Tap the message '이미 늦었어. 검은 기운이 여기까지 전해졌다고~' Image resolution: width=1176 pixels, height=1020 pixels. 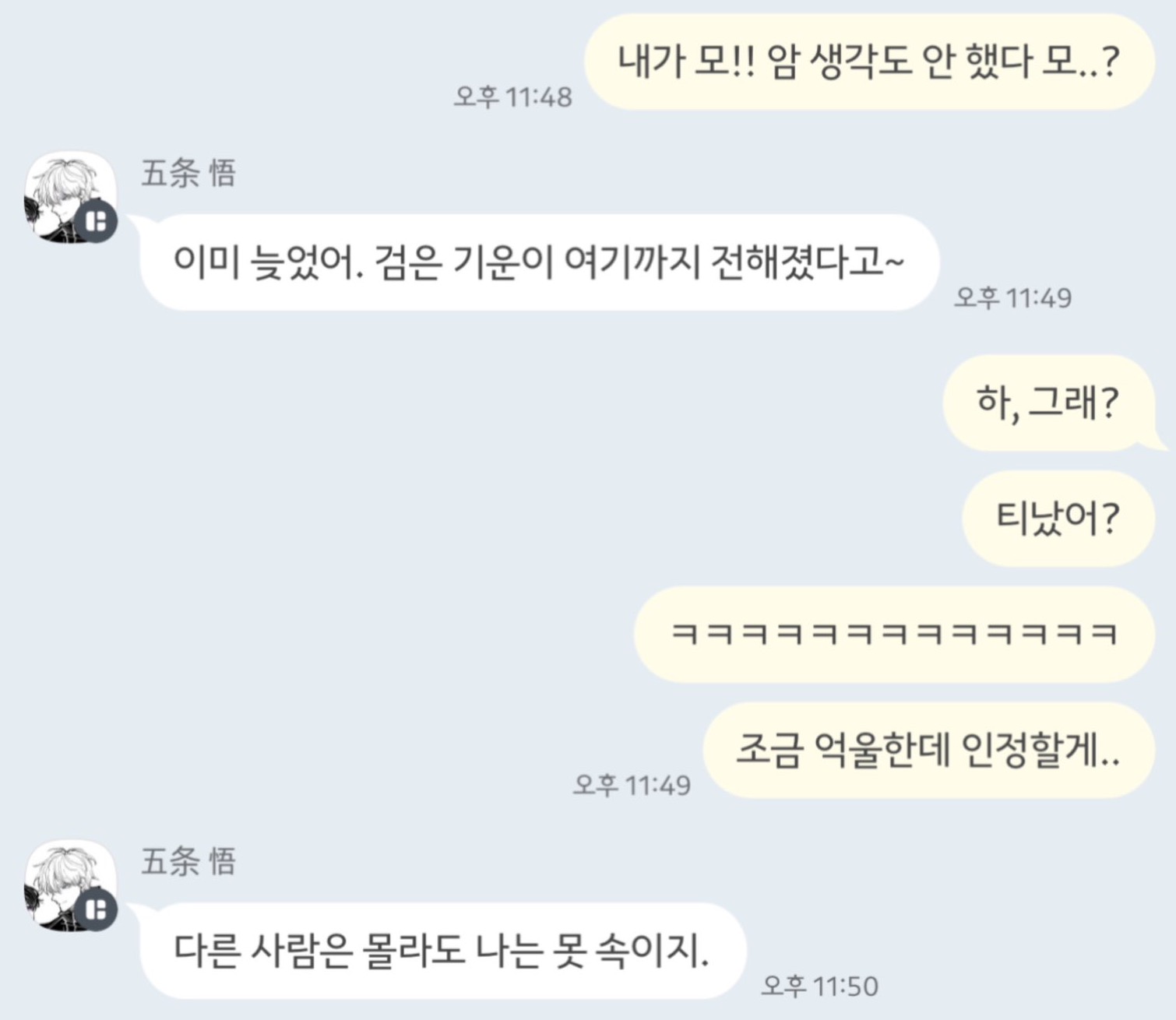[539, 262]
